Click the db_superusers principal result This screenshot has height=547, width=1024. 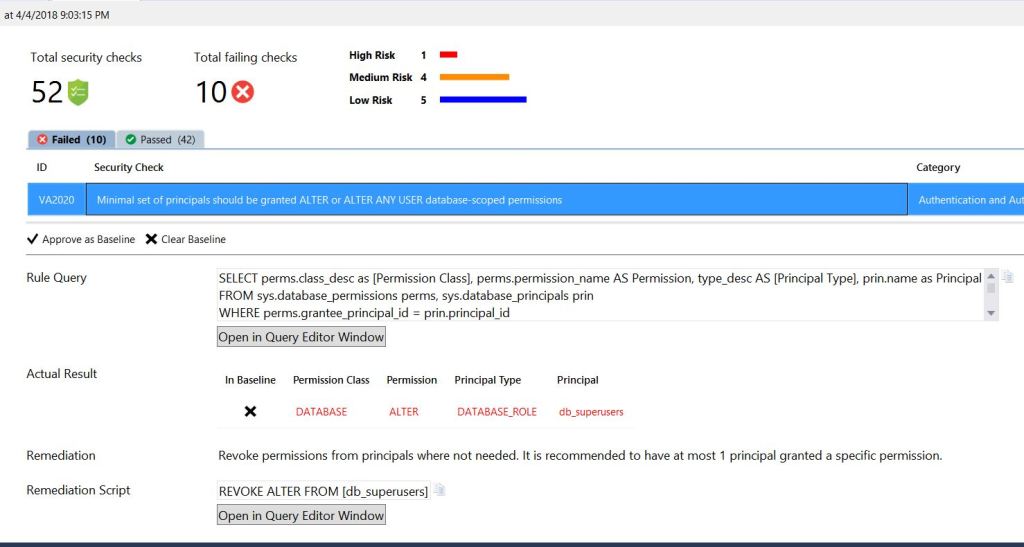pos(591,411)
